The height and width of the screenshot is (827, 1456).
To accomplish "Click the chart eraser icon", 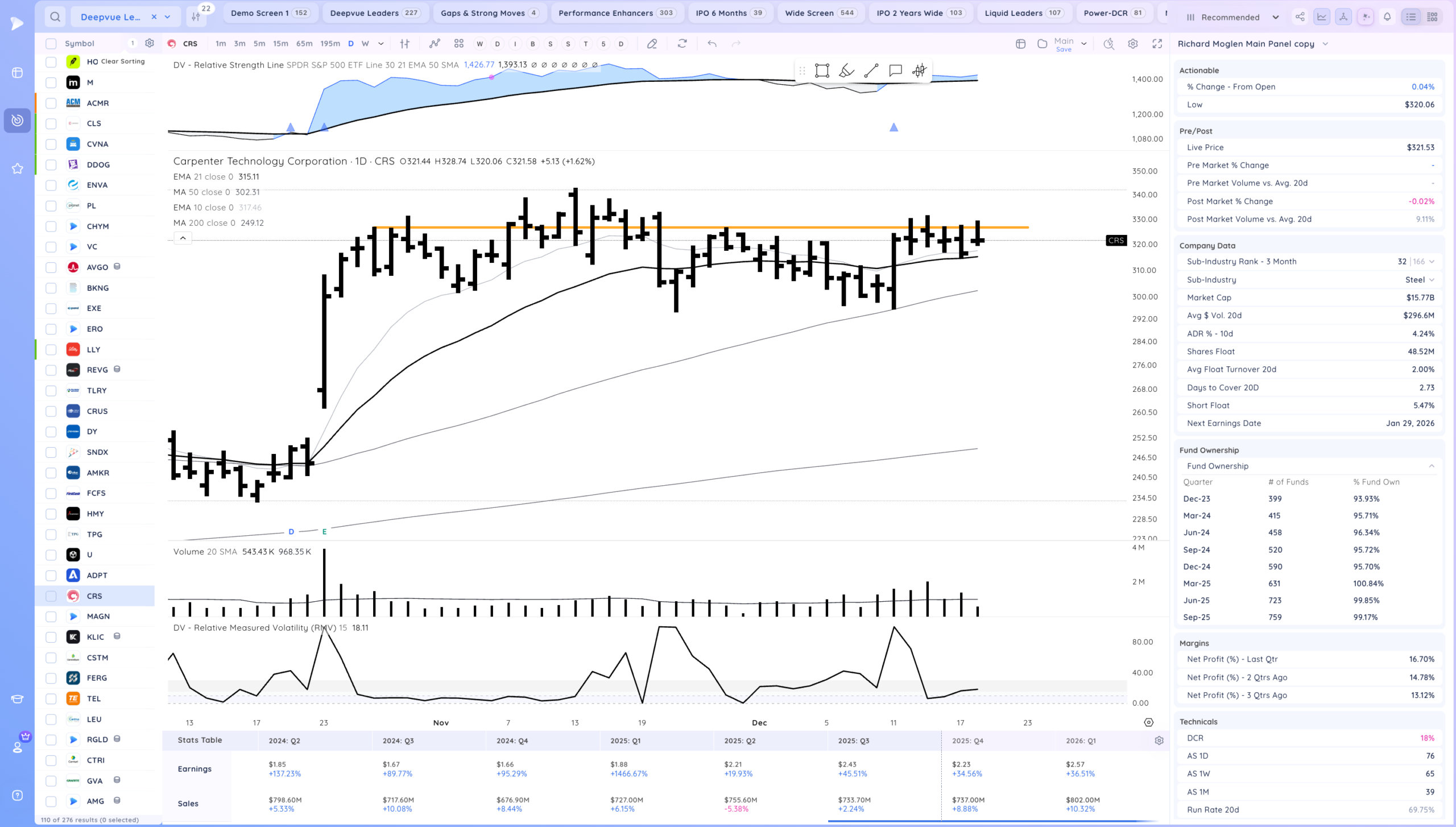I will click(x=652, y=43).
